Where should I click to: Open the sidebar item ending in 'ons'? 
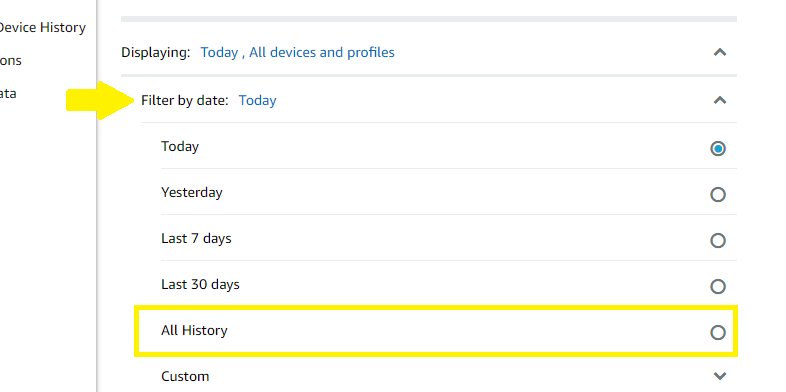pos(11,61)
